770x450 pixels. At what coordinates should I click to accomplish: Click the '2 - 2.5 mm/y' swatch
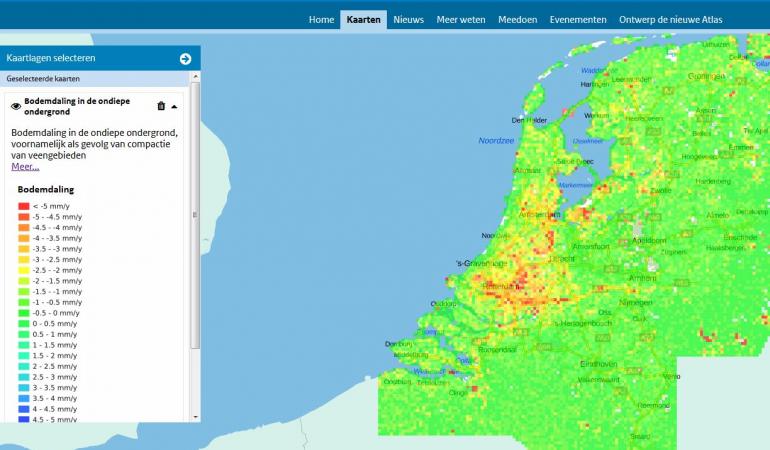24,366
